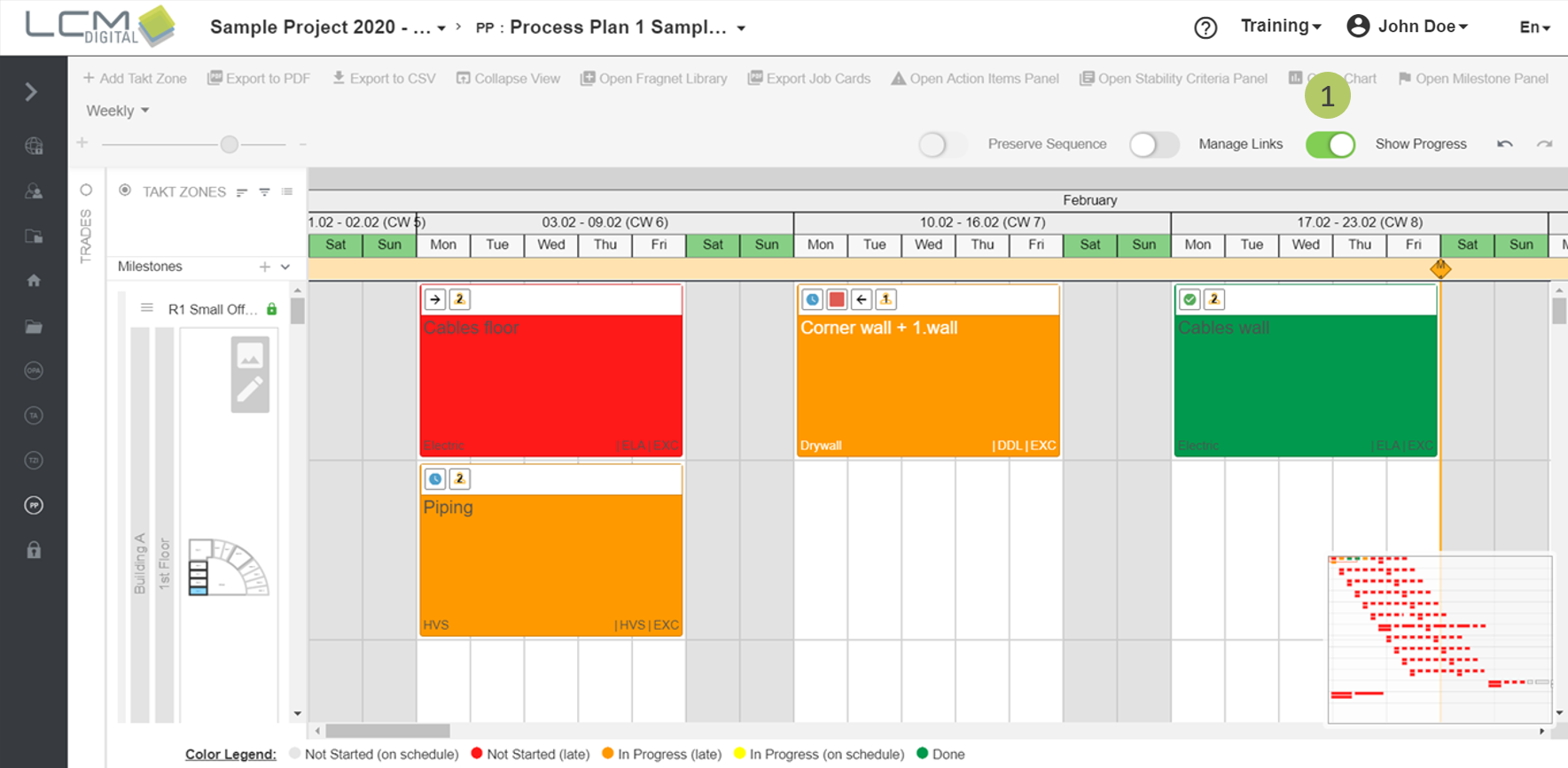Click the edit pencil icon for R1 zone
Image resolution: width=1568 pixels, height=768 pixels.
click(250, 390)
